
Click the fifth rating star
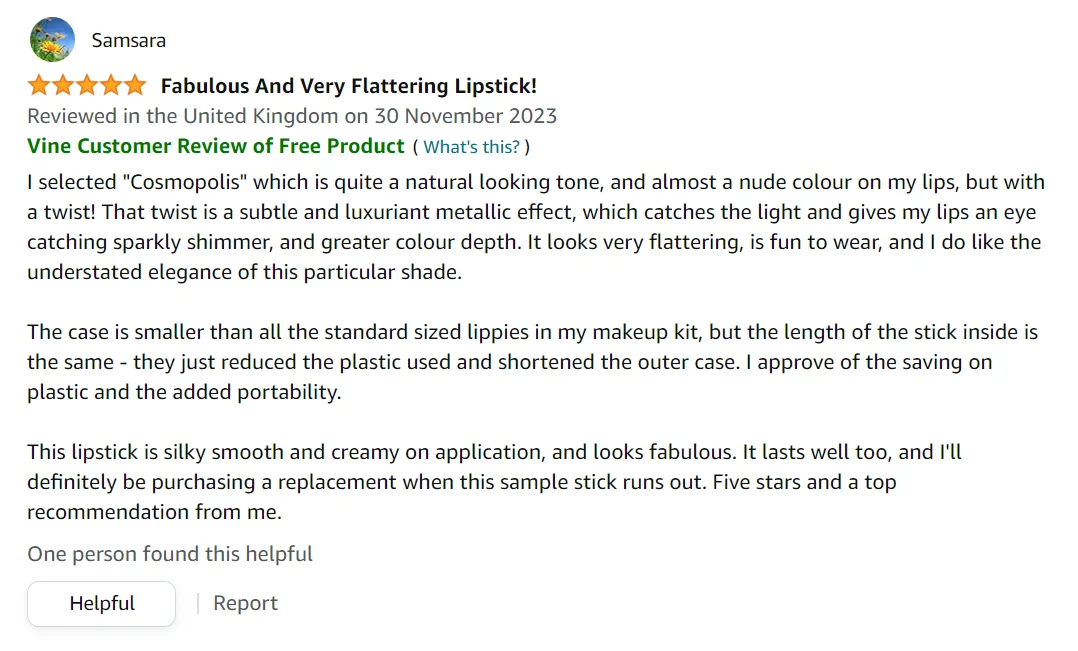(x=135, y=86)
